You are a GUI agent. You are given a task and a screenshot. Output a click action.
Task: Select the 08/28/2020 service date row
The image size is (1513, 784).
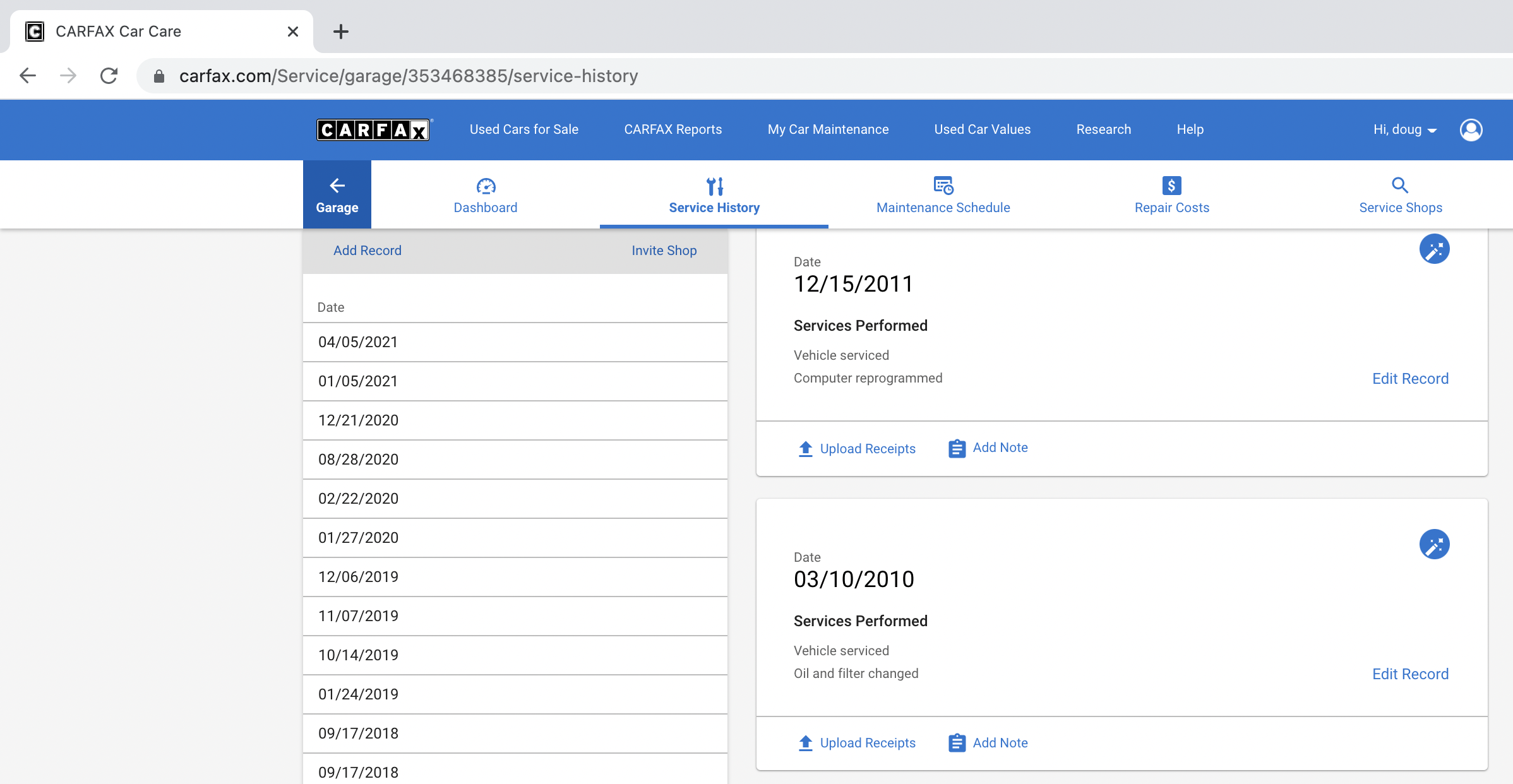(x=515, y=460)
